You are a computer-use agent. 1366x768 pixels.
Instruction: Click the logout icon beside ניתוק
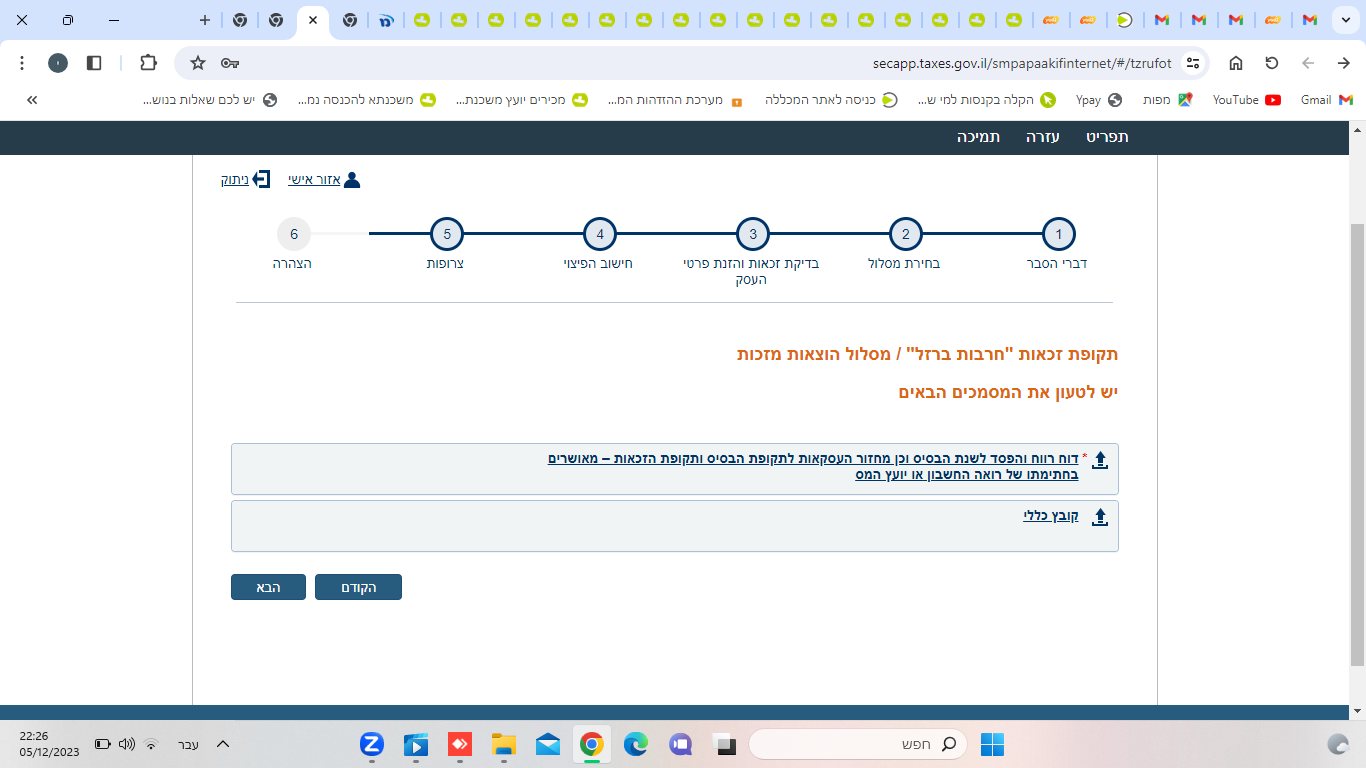261,180
